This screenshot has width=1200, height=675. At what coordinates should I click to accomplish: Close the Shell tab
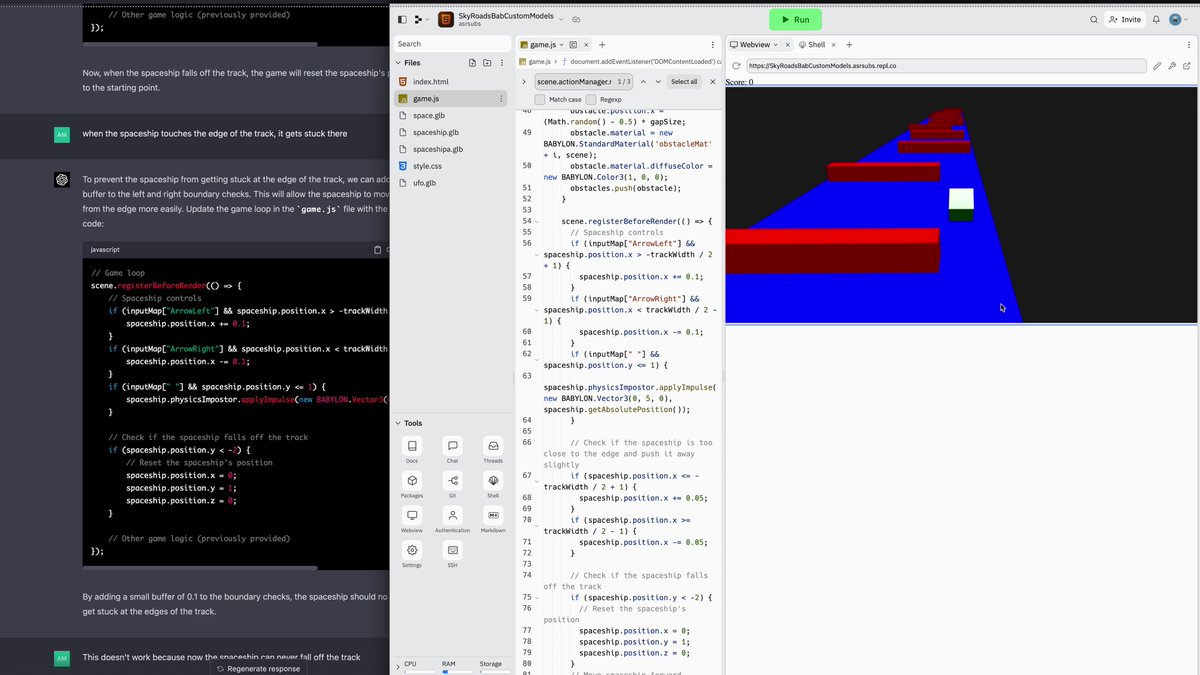834,45
